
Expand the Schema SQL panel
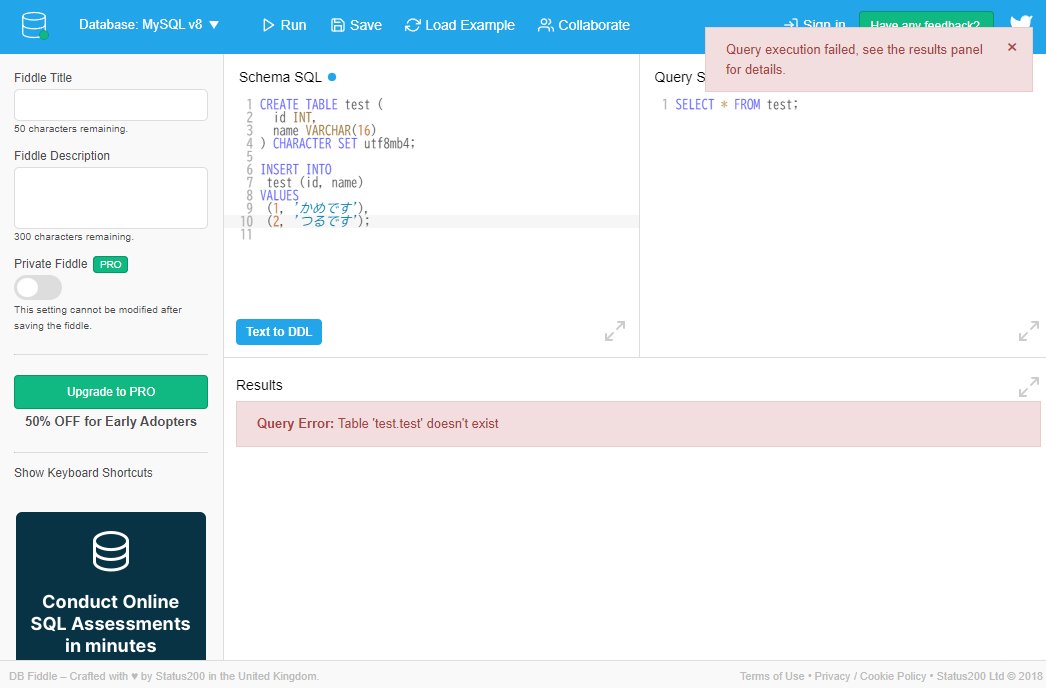pyautogui.click(x=614, y=331)
